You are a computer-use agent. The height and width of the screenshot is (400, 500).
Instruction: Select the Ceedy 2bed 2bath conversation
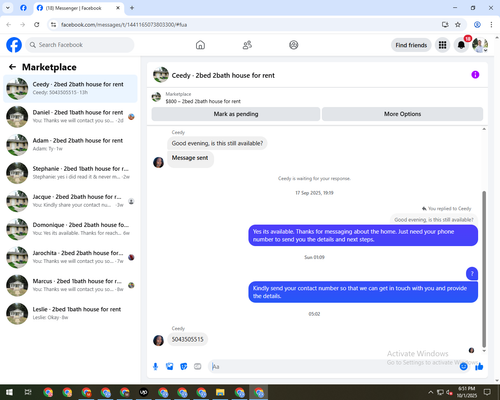pos(70,88)
